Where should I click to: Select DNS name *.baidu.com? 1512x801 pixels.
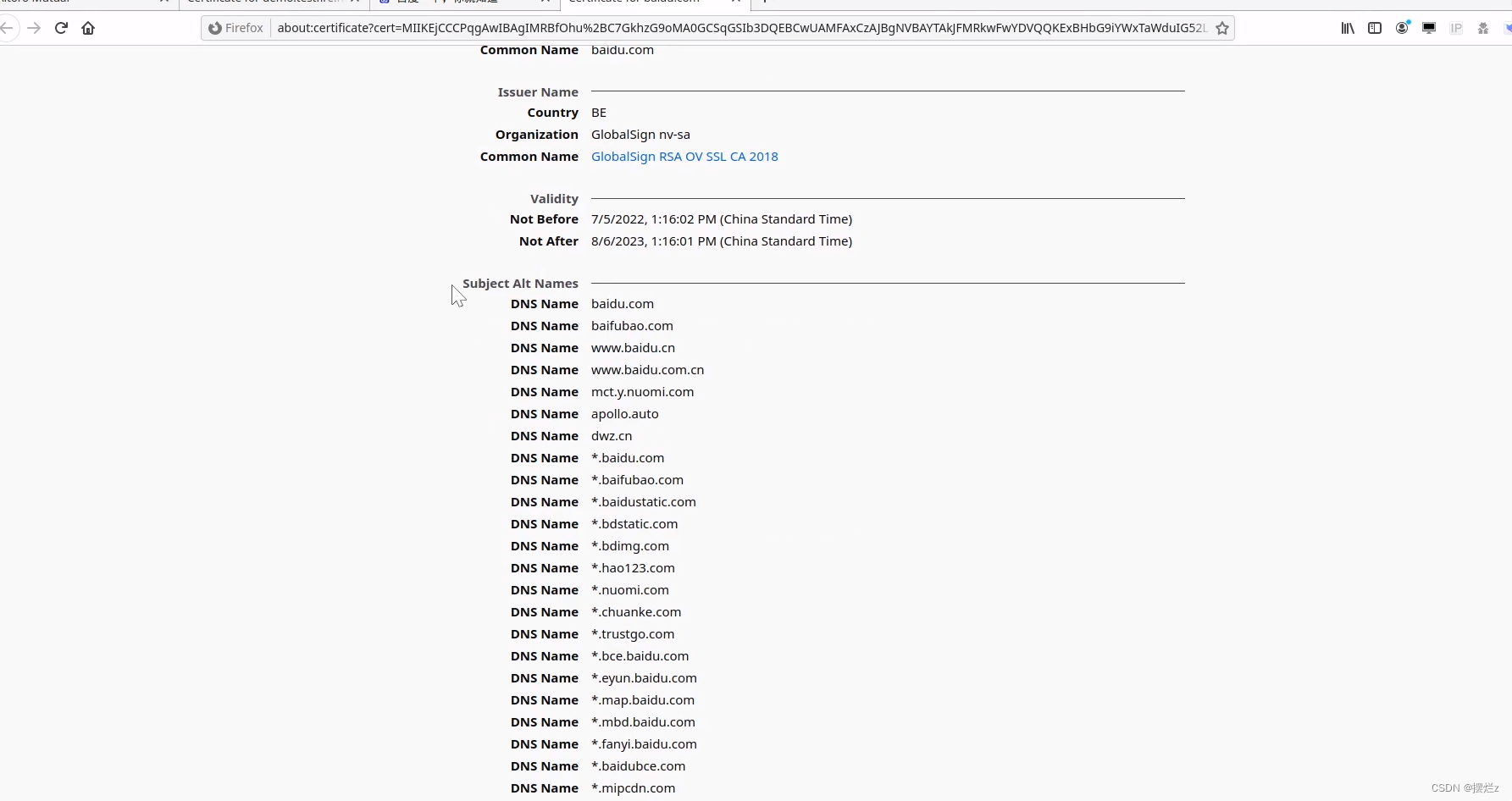[x=628, y=458]
